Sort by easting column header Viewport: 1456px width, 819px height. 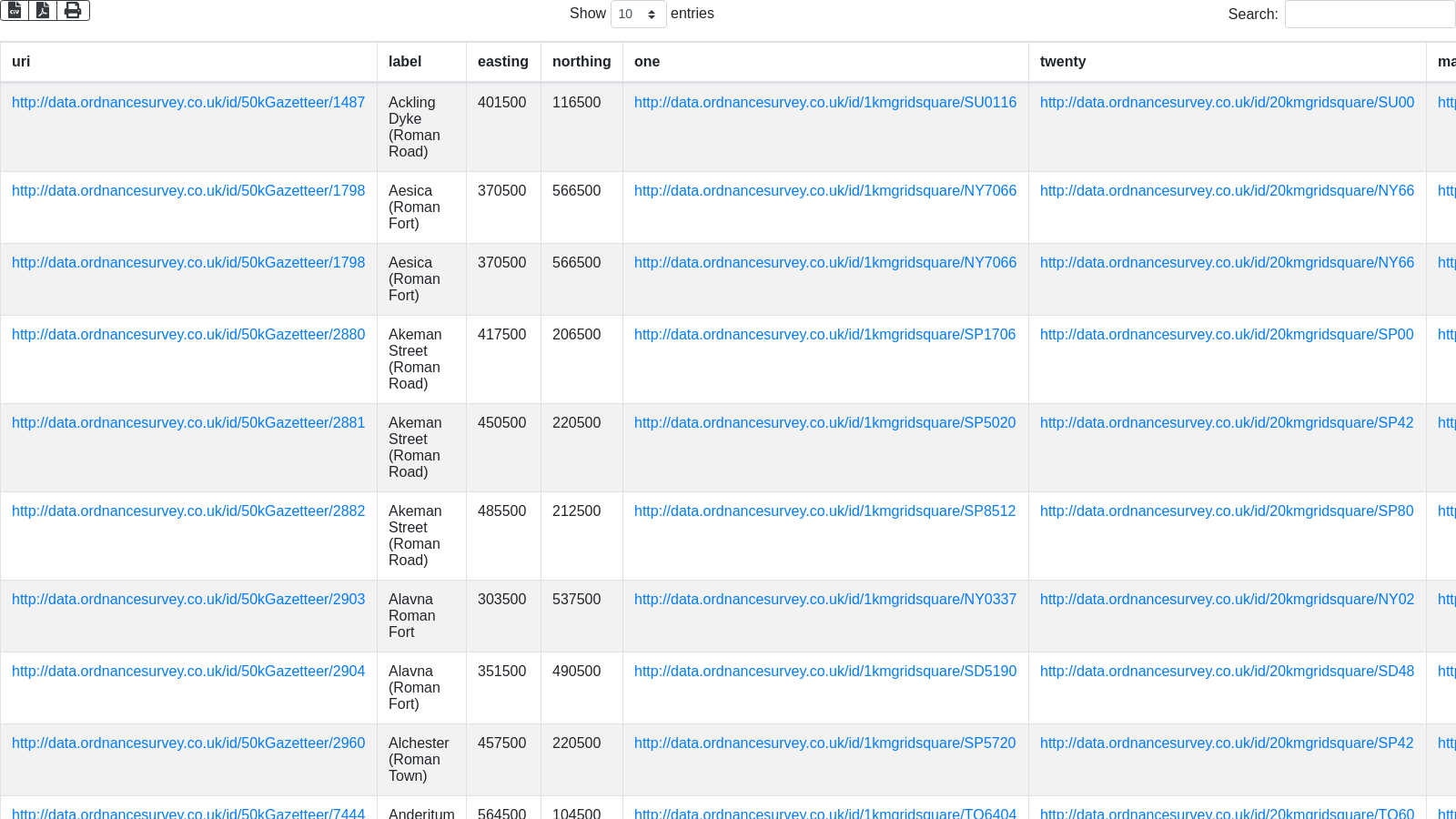point(502,62)
